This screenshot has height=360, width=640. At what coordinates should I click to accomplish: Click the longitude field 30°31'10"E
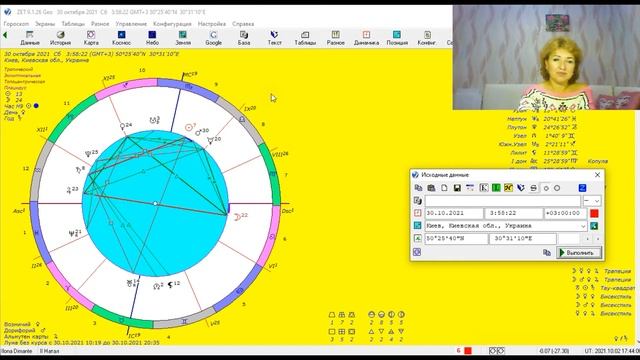523,238
